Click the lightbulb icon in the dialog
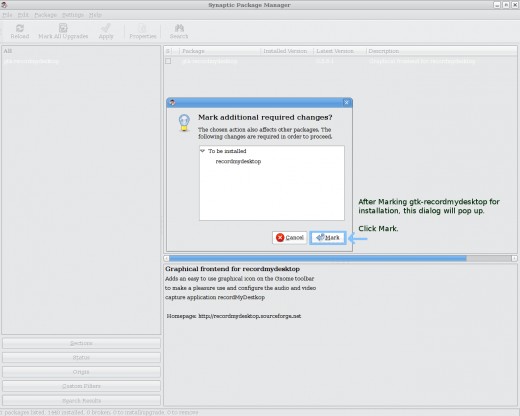Screen dimensions: 520x416 click(184, 123)
